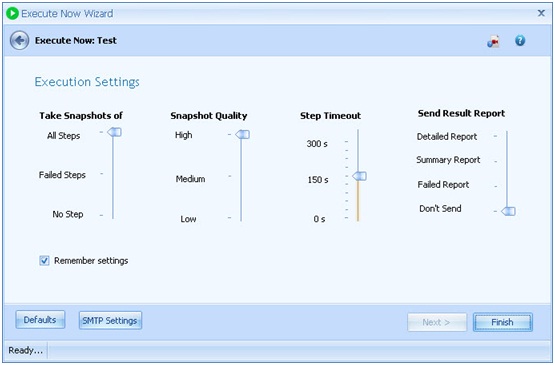This screenshot has height=365, width=555.
Task: Click the Ready status bar text
Action: click(25, 350)
